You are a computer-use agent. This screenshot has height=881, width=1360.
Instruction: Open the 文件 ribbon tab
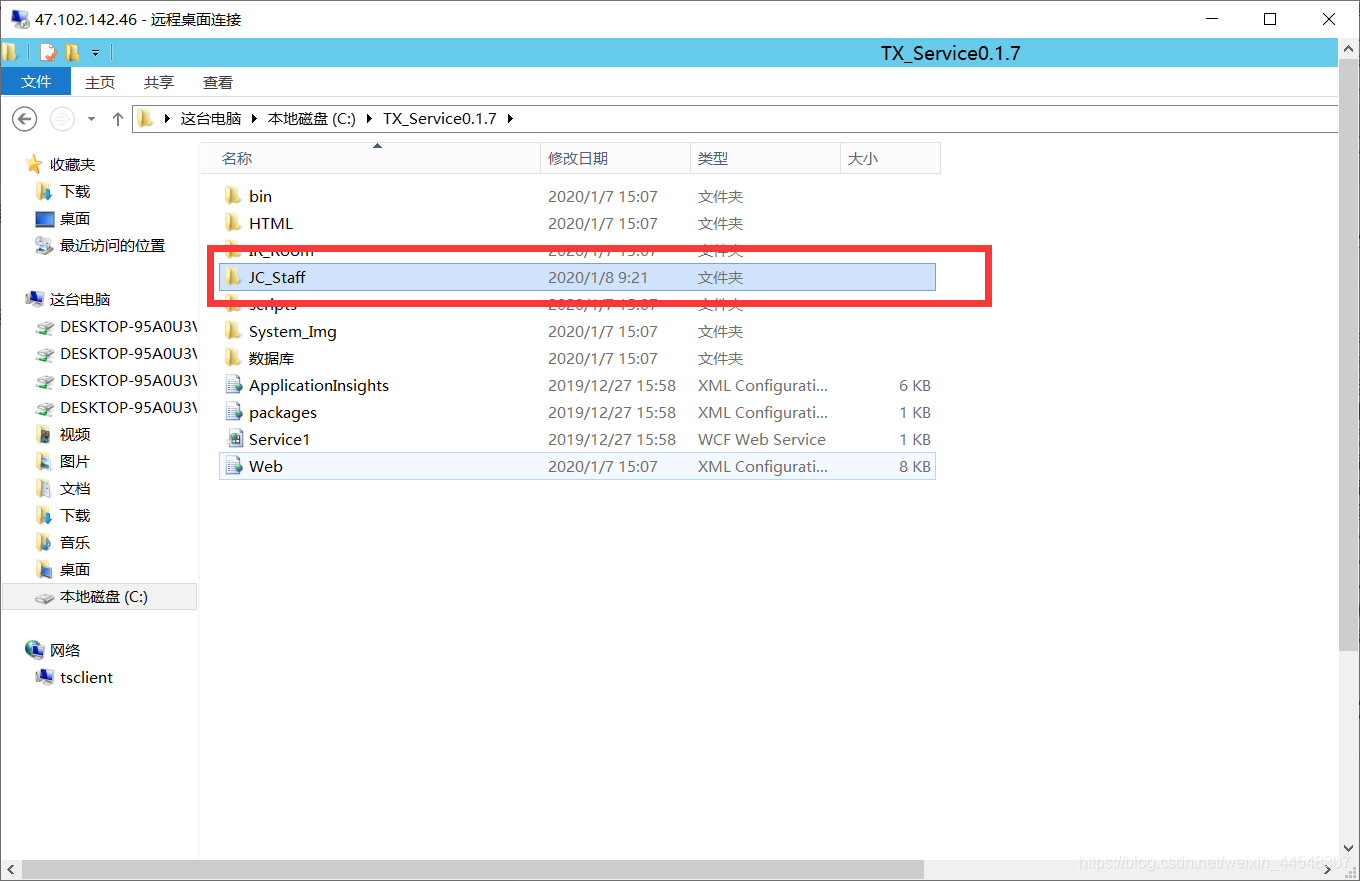tap(36, 82)
